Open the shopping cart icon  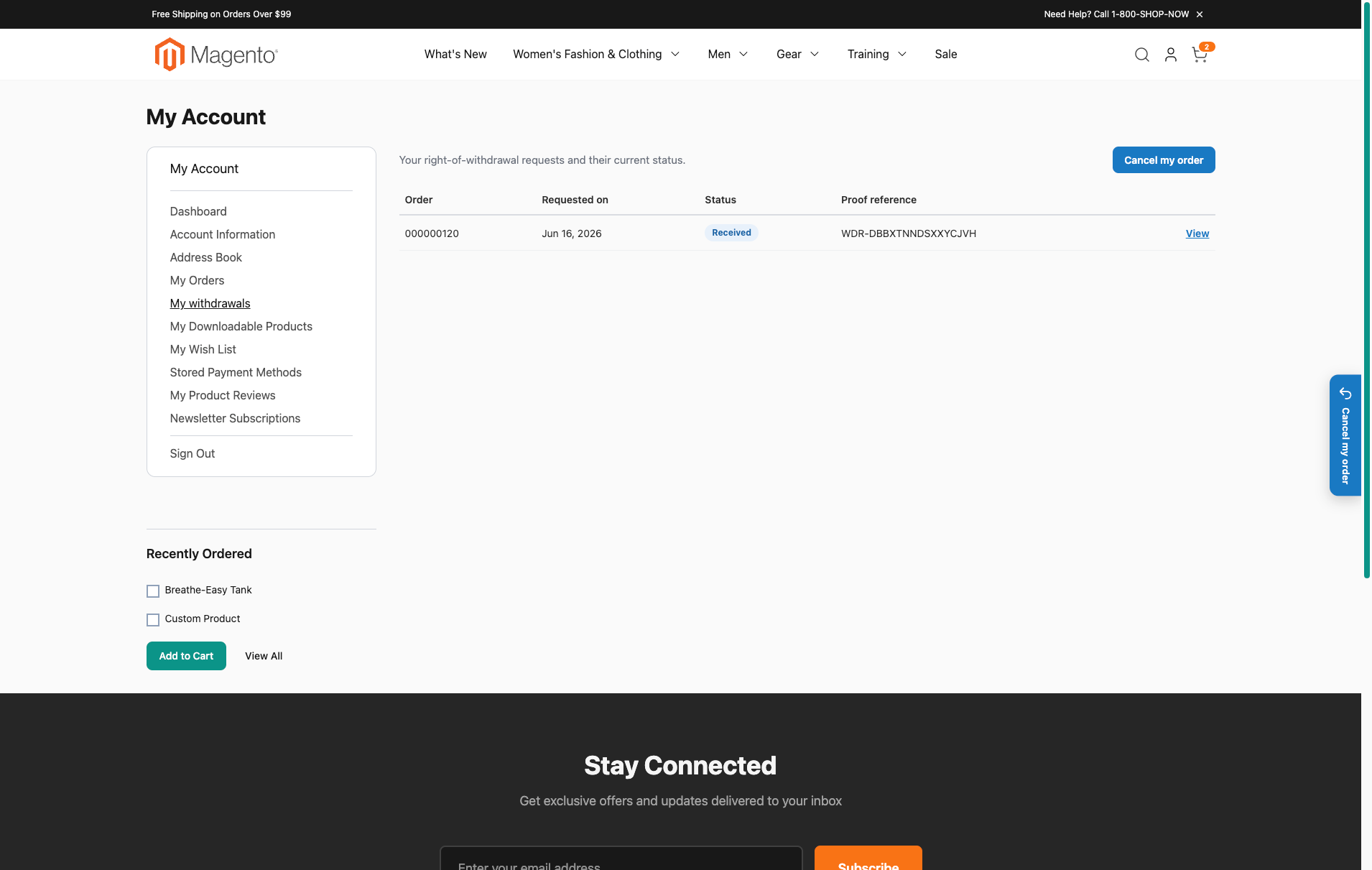[x=1200, y=55]
